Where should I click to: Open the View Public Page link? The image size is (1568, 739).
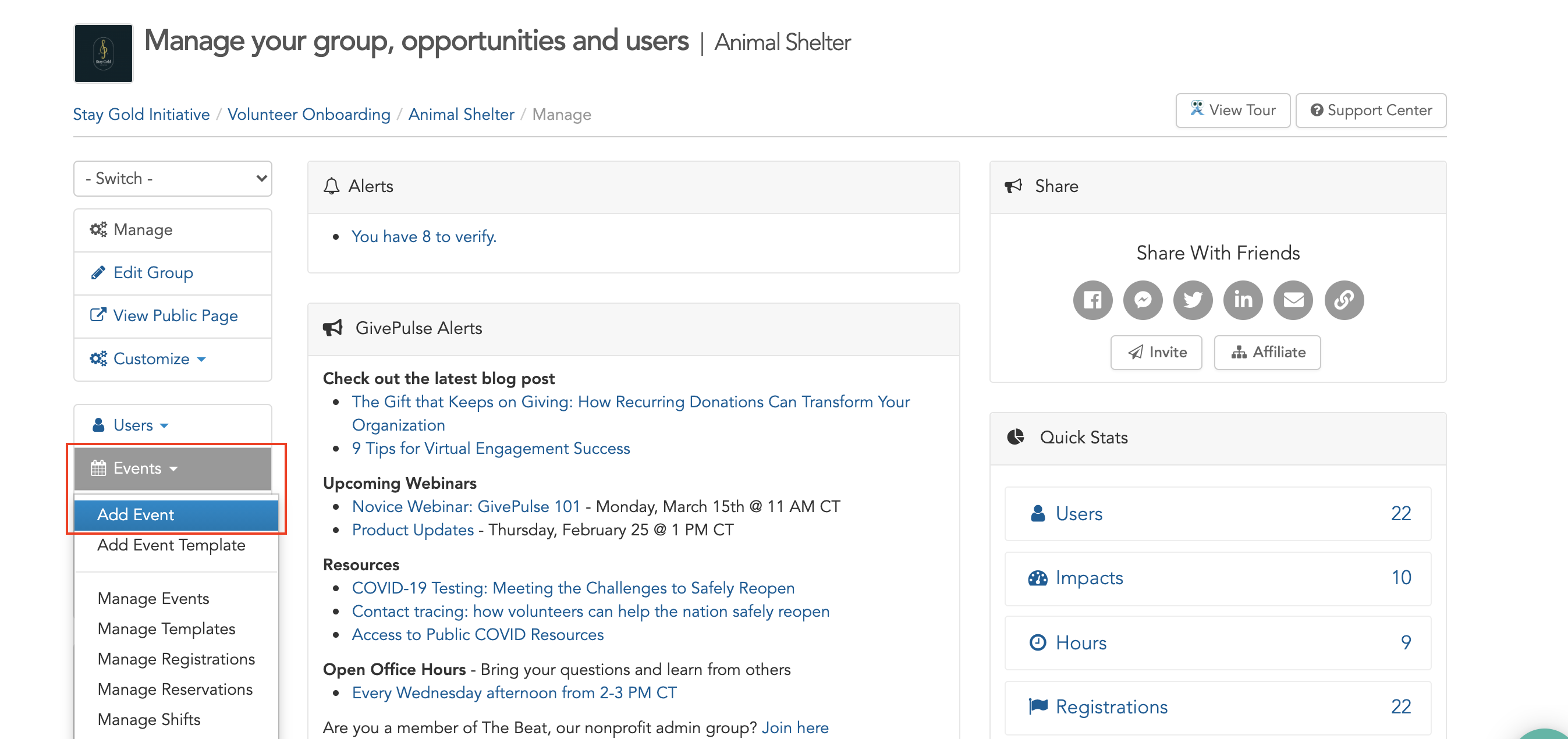pos(173,316)
